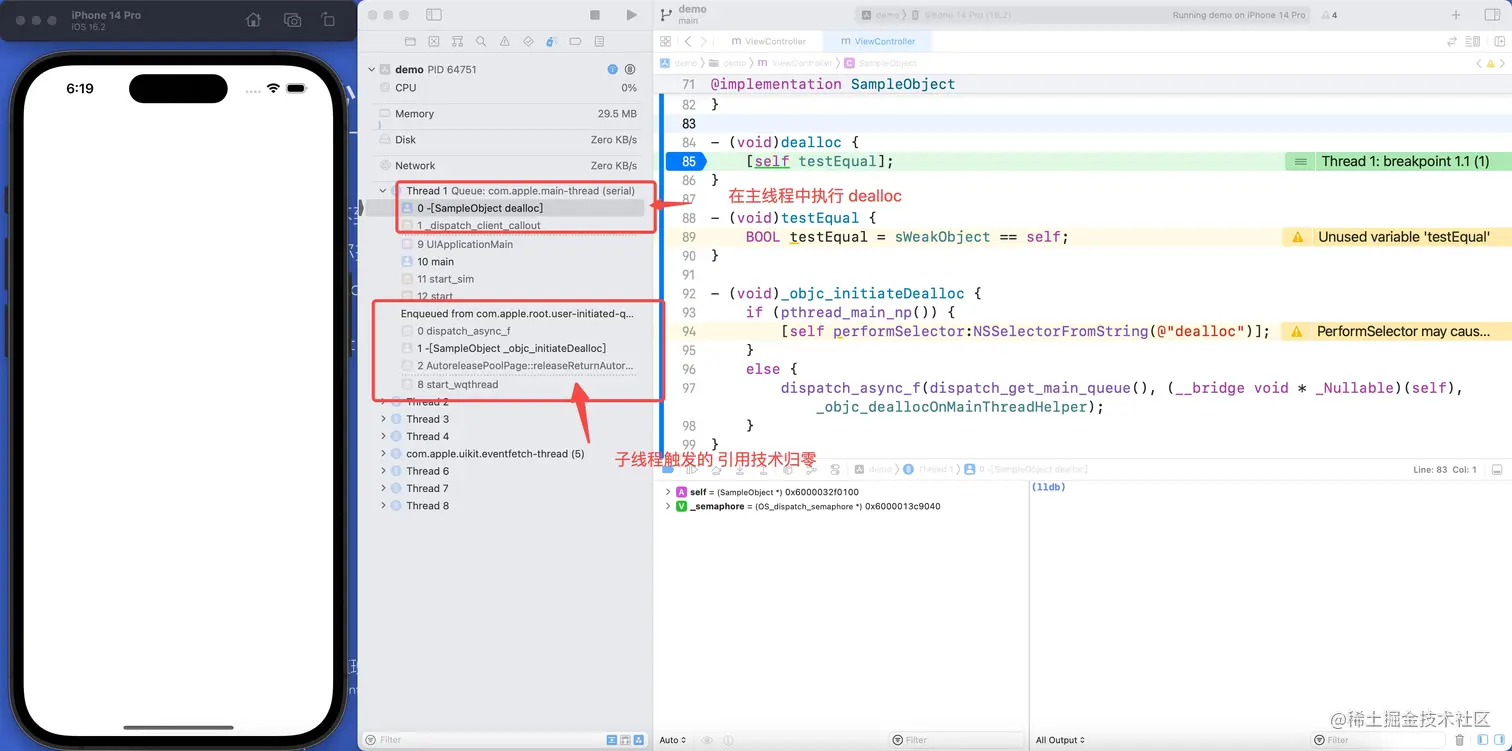Open the Report navigator icon

[x=599, y=42]
